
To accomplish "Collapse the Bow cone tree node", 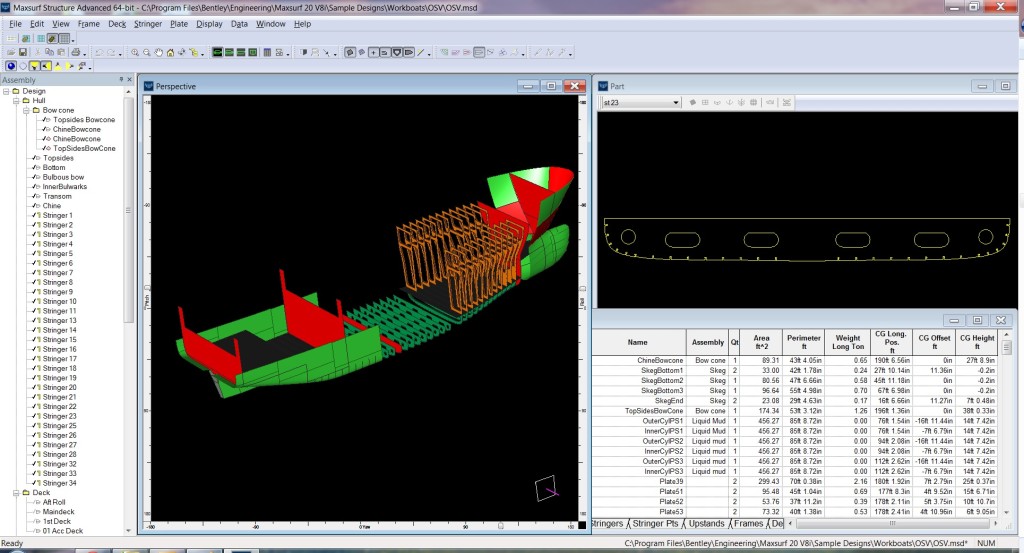I will tap(26, 110).
